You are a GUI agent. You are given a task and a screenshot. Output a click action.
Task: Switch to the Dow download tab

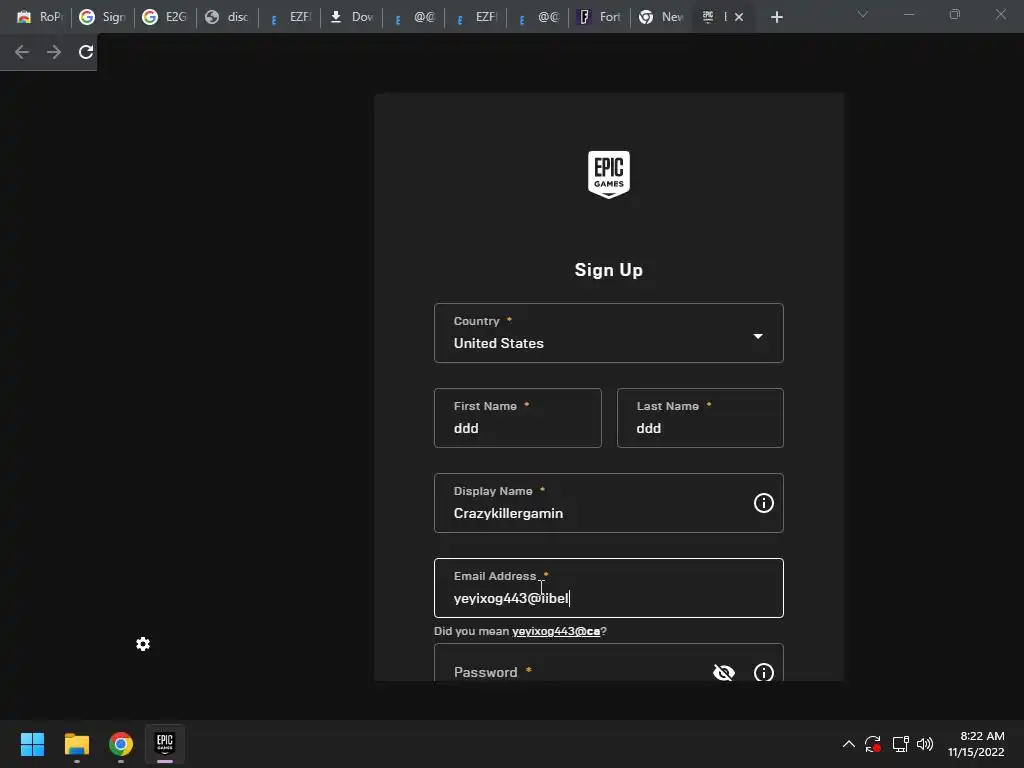351,17
